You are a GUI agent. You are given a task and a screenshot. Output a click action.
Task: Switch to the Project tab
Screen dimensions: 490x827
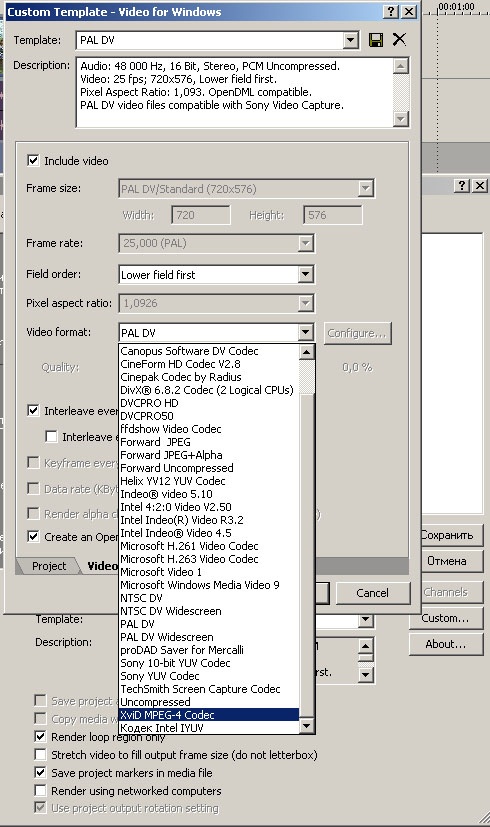pyautogui.click(x=49, y=566)
